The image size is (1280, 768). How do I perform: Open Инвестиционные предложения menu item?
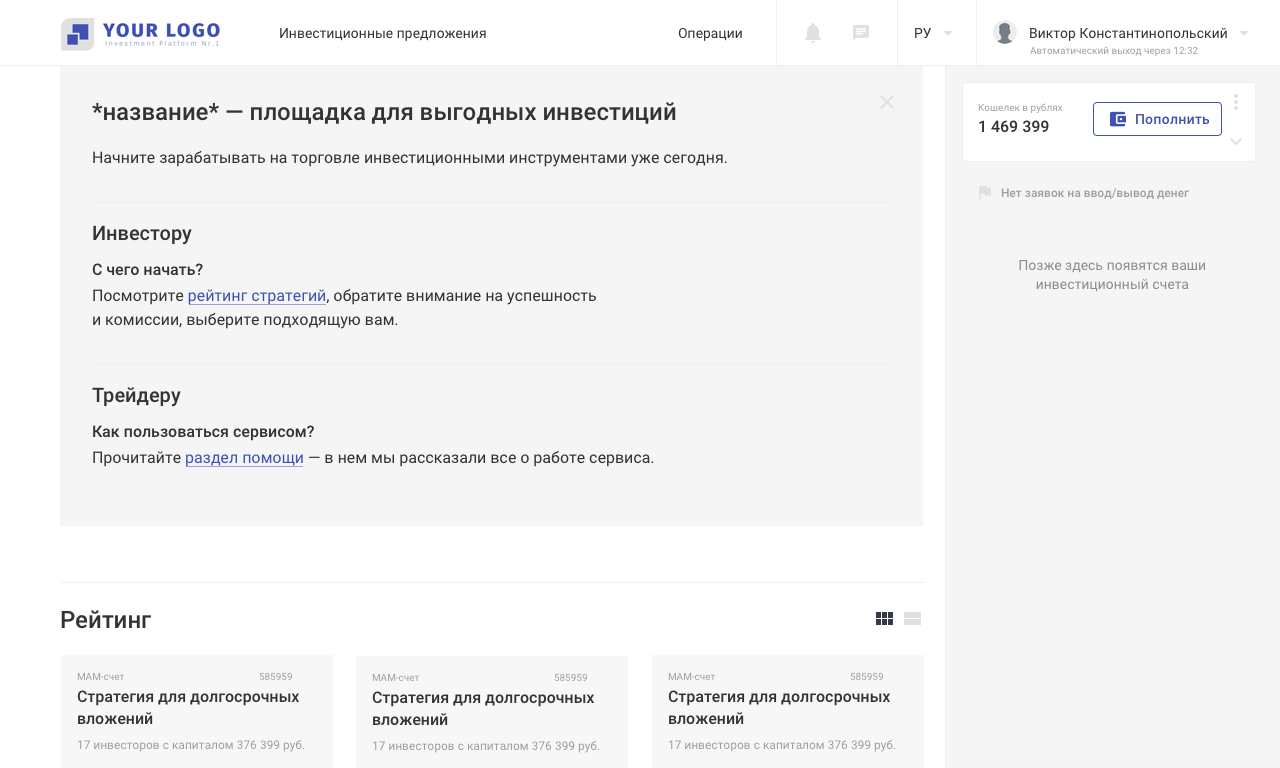pos(382,33)
